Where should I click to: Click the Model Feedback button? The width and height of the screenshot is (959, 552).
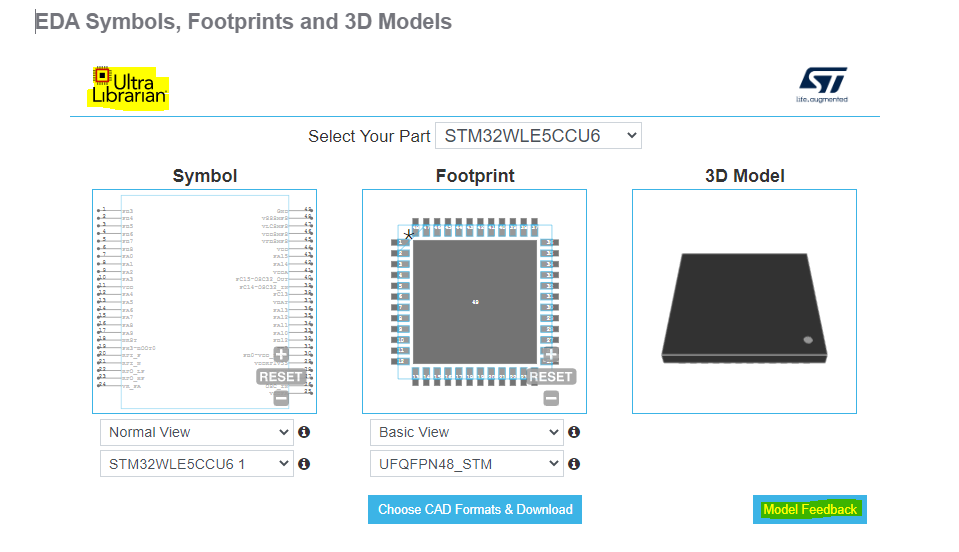point(810,509)
